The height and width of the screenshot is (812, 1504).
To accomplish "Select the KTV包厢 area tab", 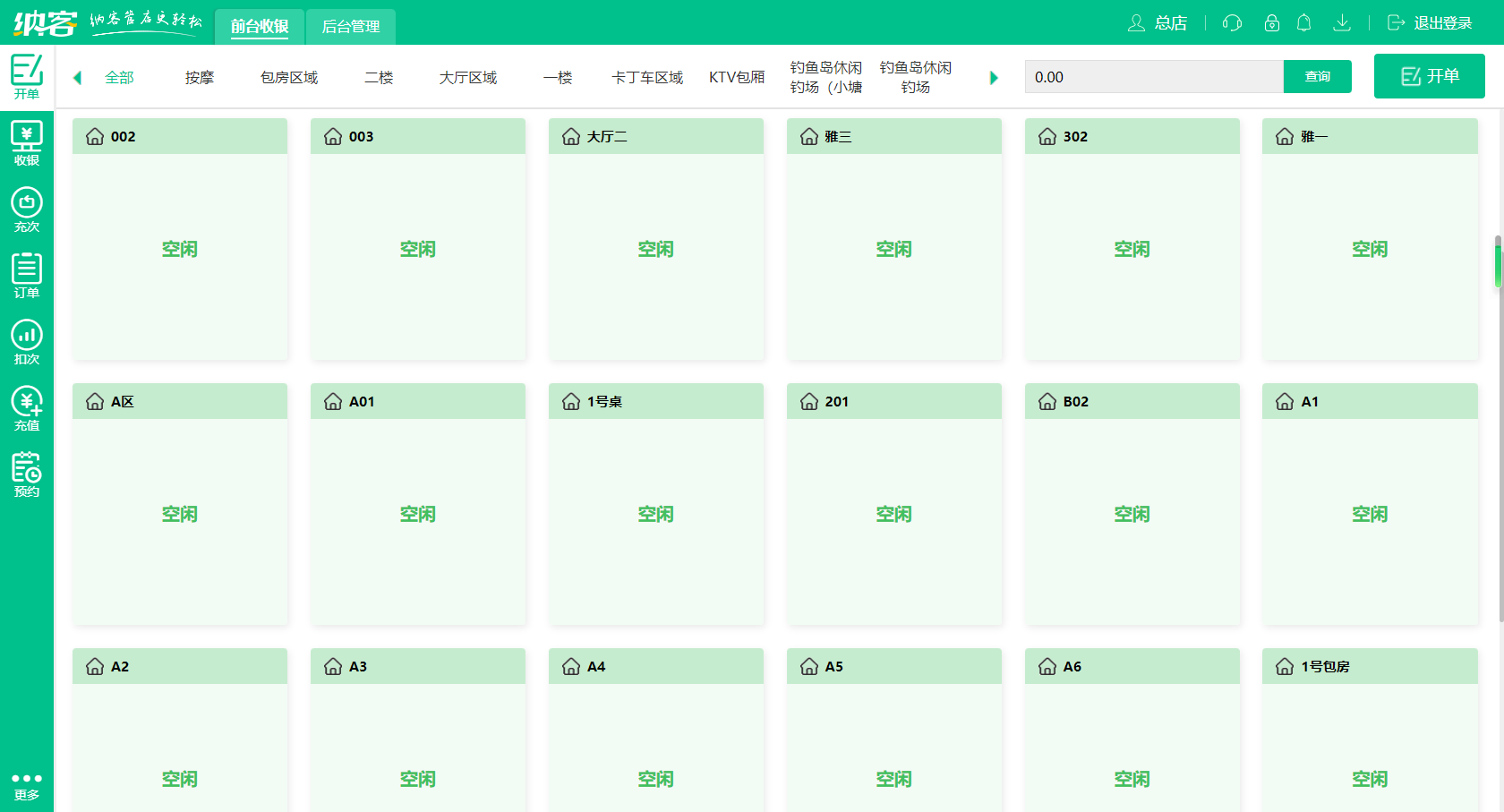I will 737,78.
